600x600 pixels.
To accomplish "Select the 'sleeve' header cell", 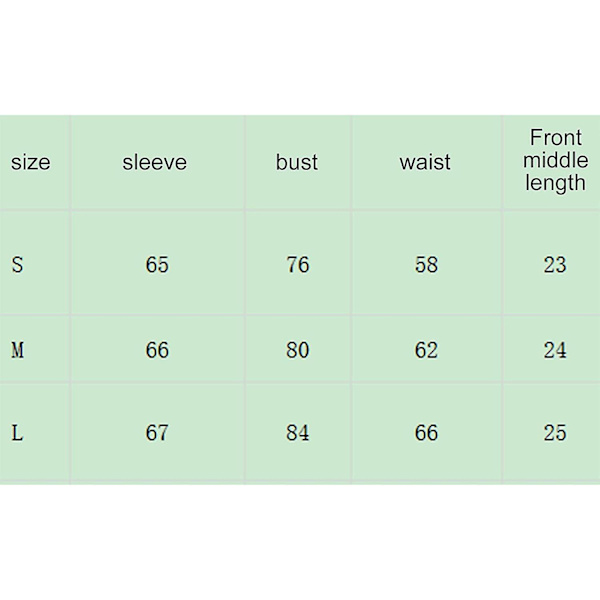I will [x=155, y=162].
